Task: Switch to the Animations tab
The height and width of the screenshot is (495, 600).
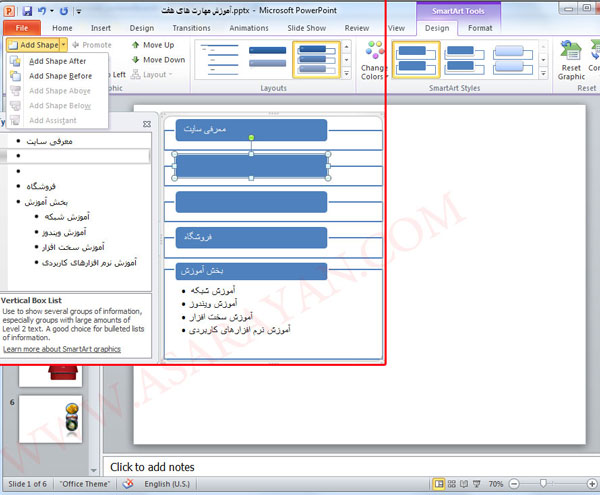Action: coord(249,28)
